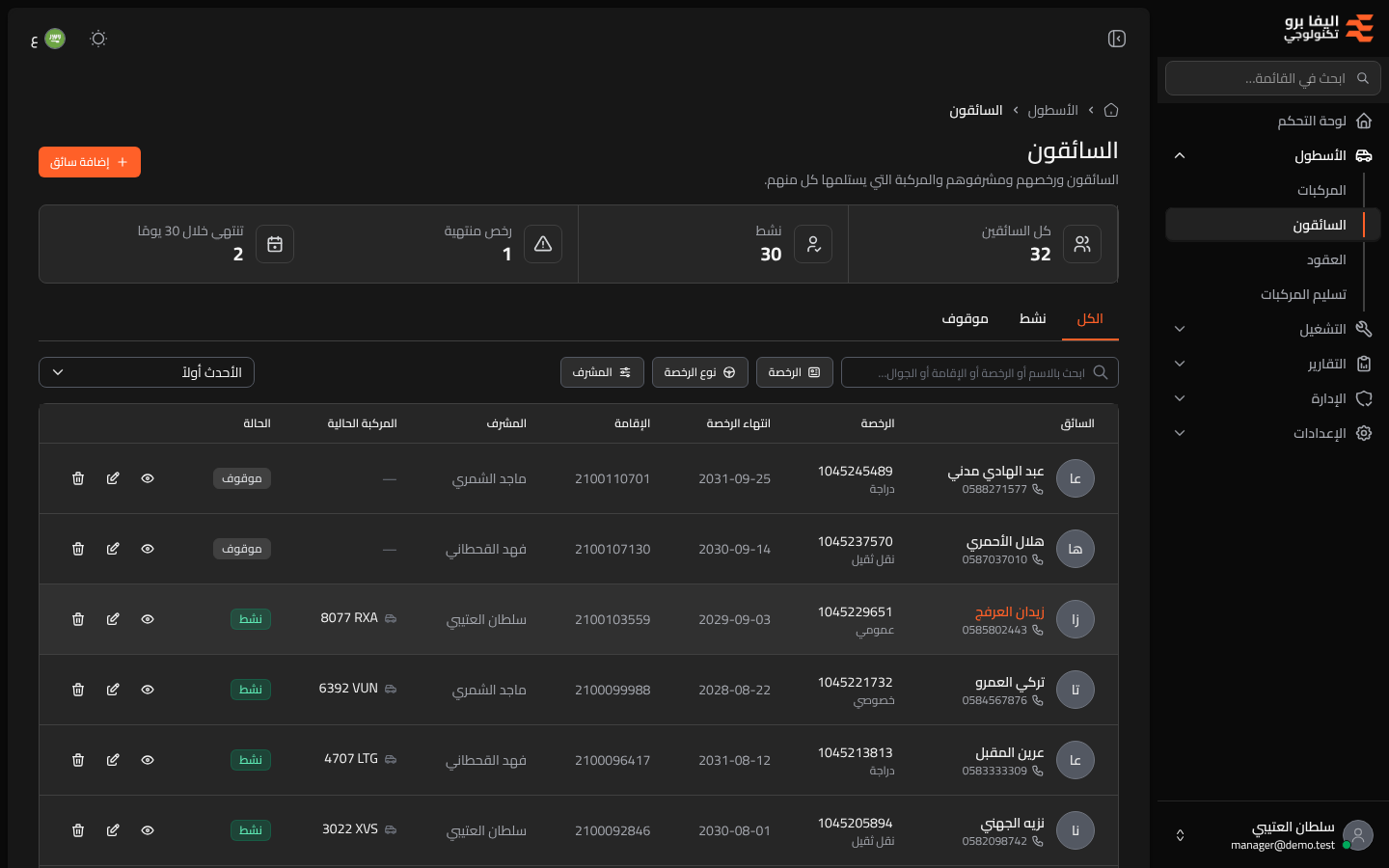Delete driver عبد الهادي مدني row

pyautogui.click(x=78, y=478)
